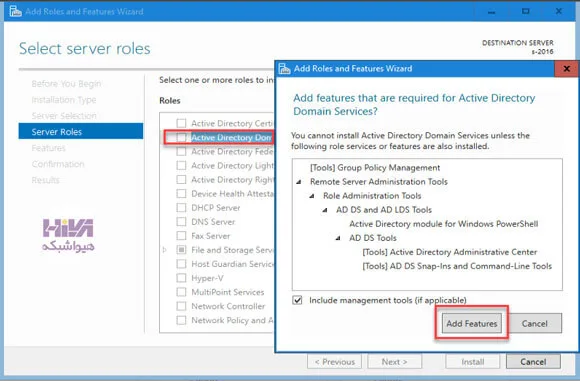Screen dimensions: 580x381
Task: Go to Installation Type step
Action: coord(64,100)
